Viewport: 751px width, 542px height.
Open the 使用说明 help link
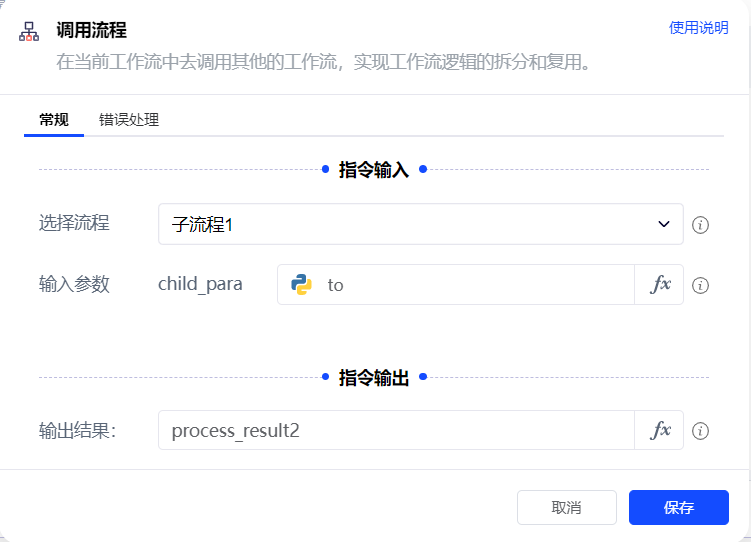[x=698, y=28]
